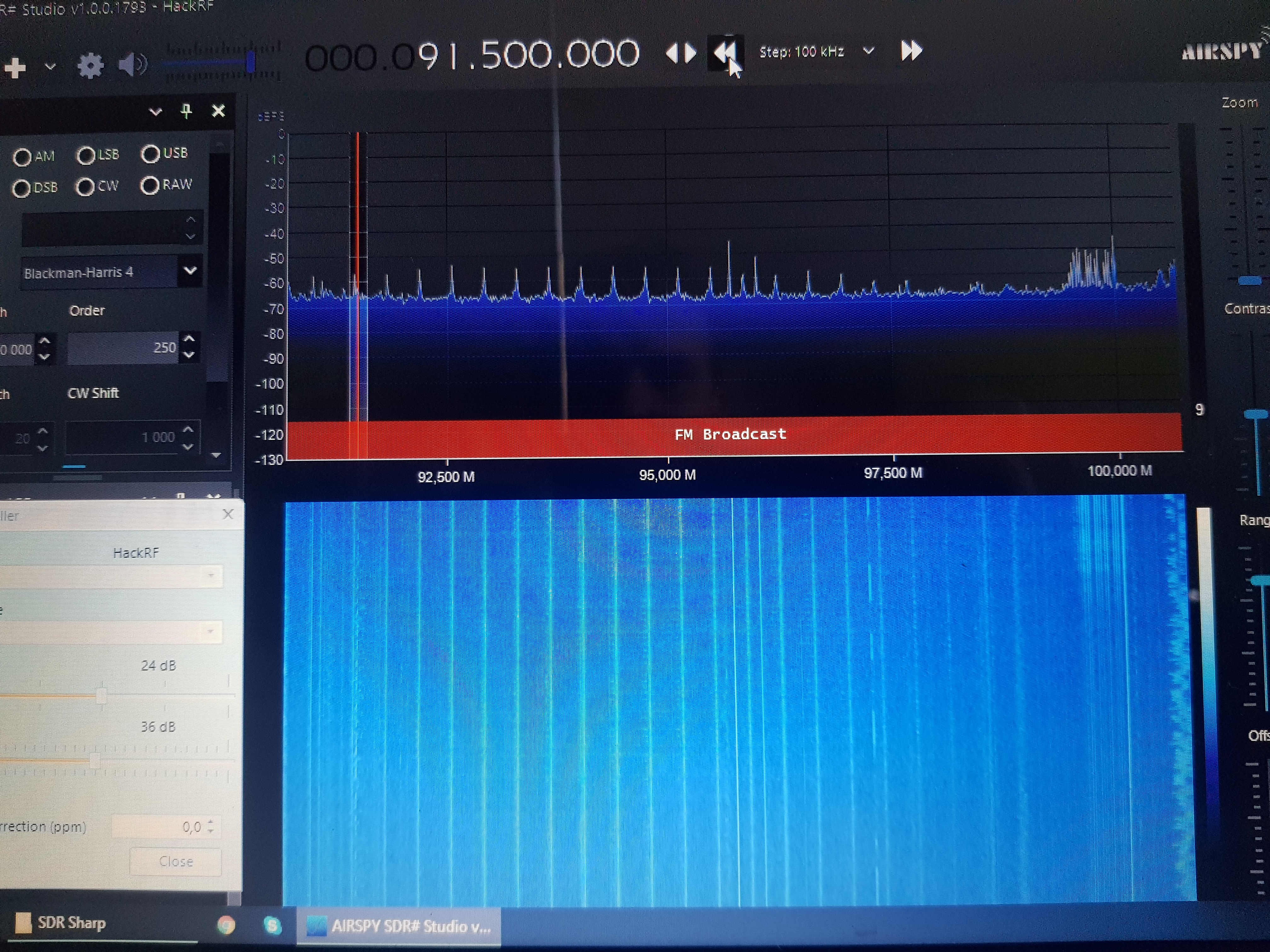
Task: Open SDR Sharp folder in taskbar
Action: [x=61, y=923]
